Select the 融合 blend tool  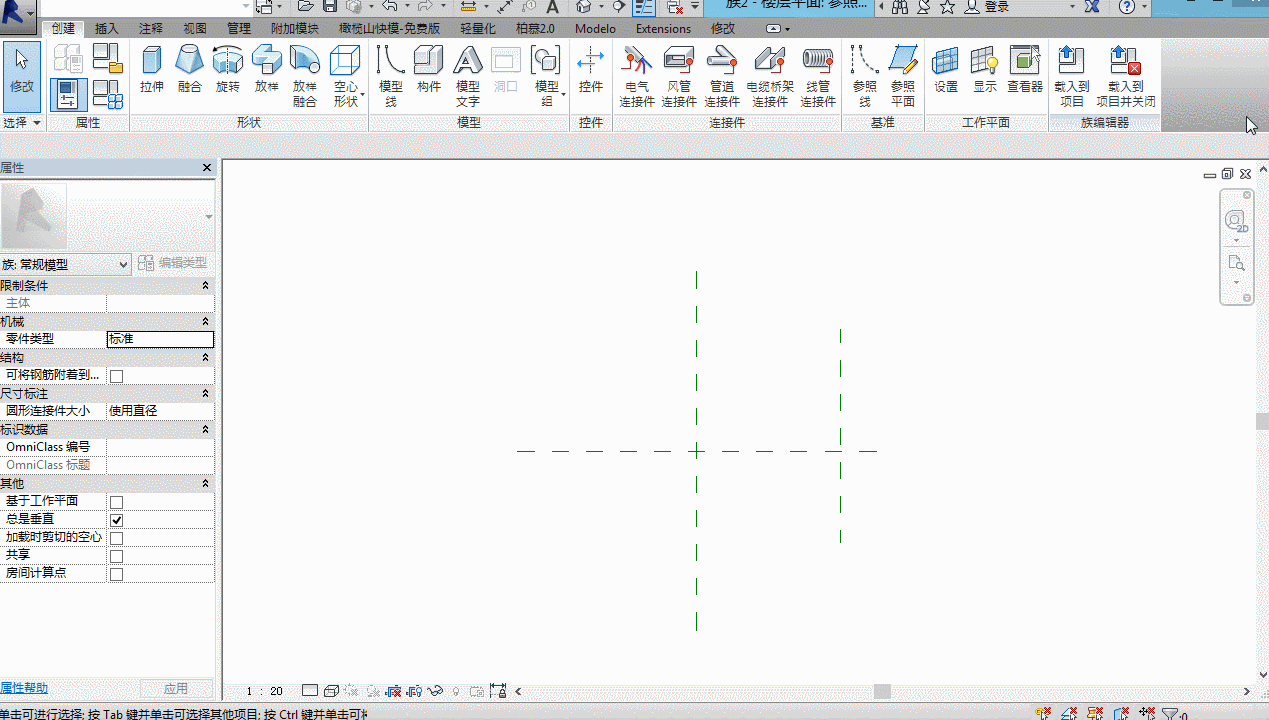pyautogui.click(x=190, y=69)
